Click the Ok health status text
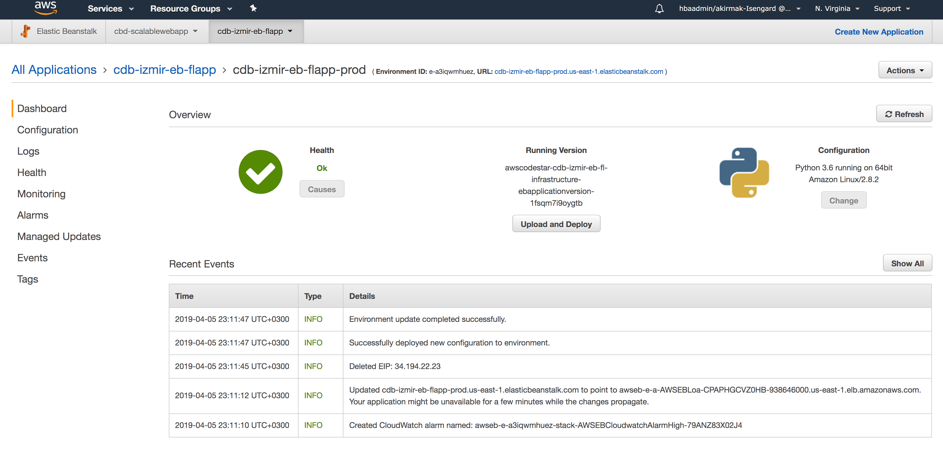The height and width of the screenshot is (452, 943). point(322,168)
